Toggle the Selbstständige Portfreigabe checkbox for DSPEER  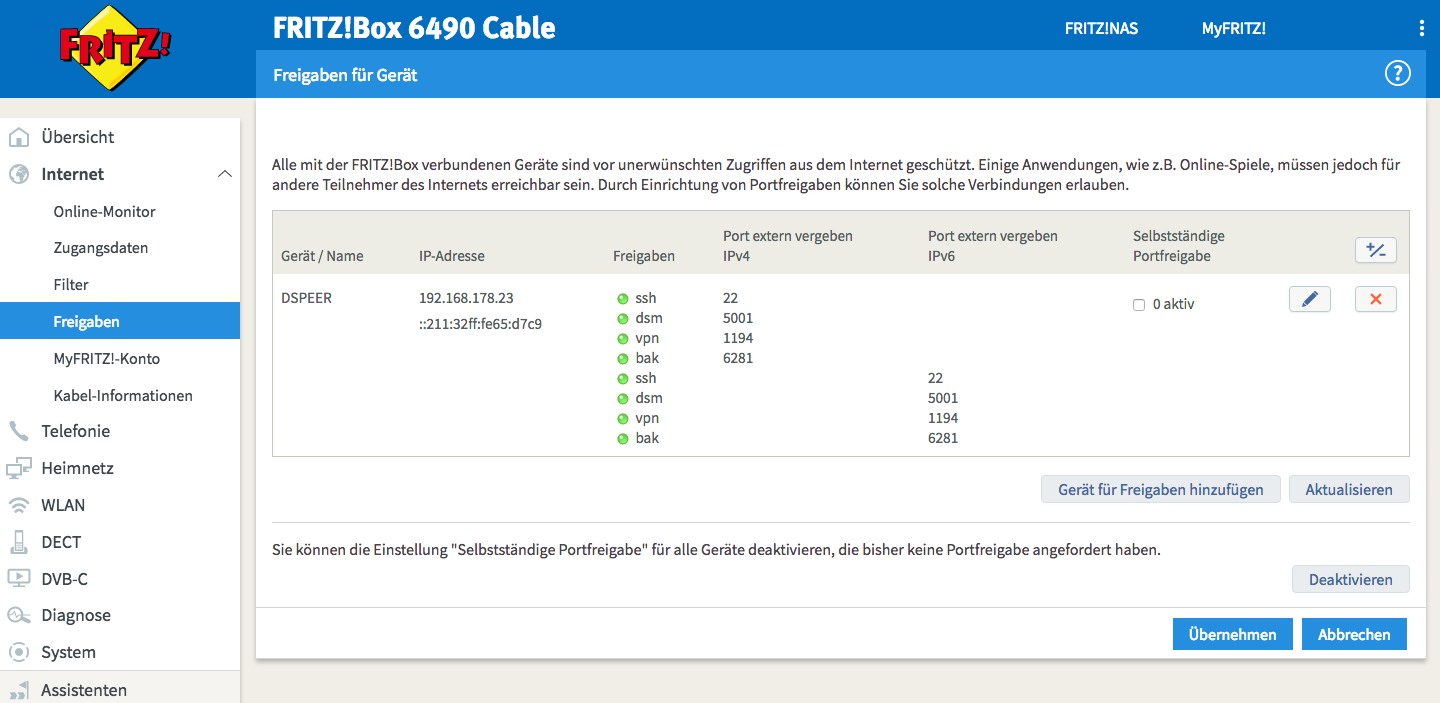coord(1139,305)
